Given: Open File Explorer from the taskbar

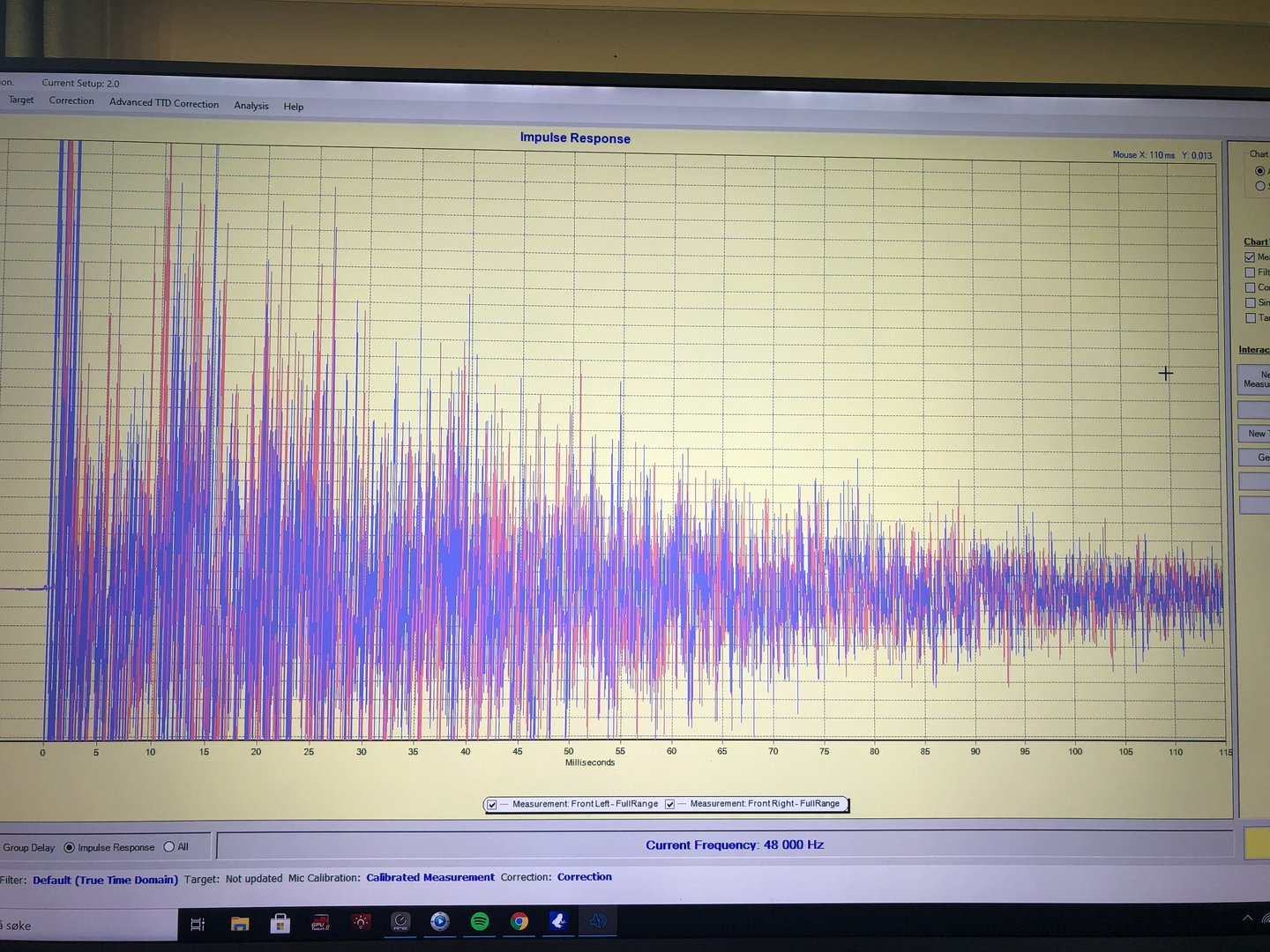Looking at the screenshot, I should 240,924.
